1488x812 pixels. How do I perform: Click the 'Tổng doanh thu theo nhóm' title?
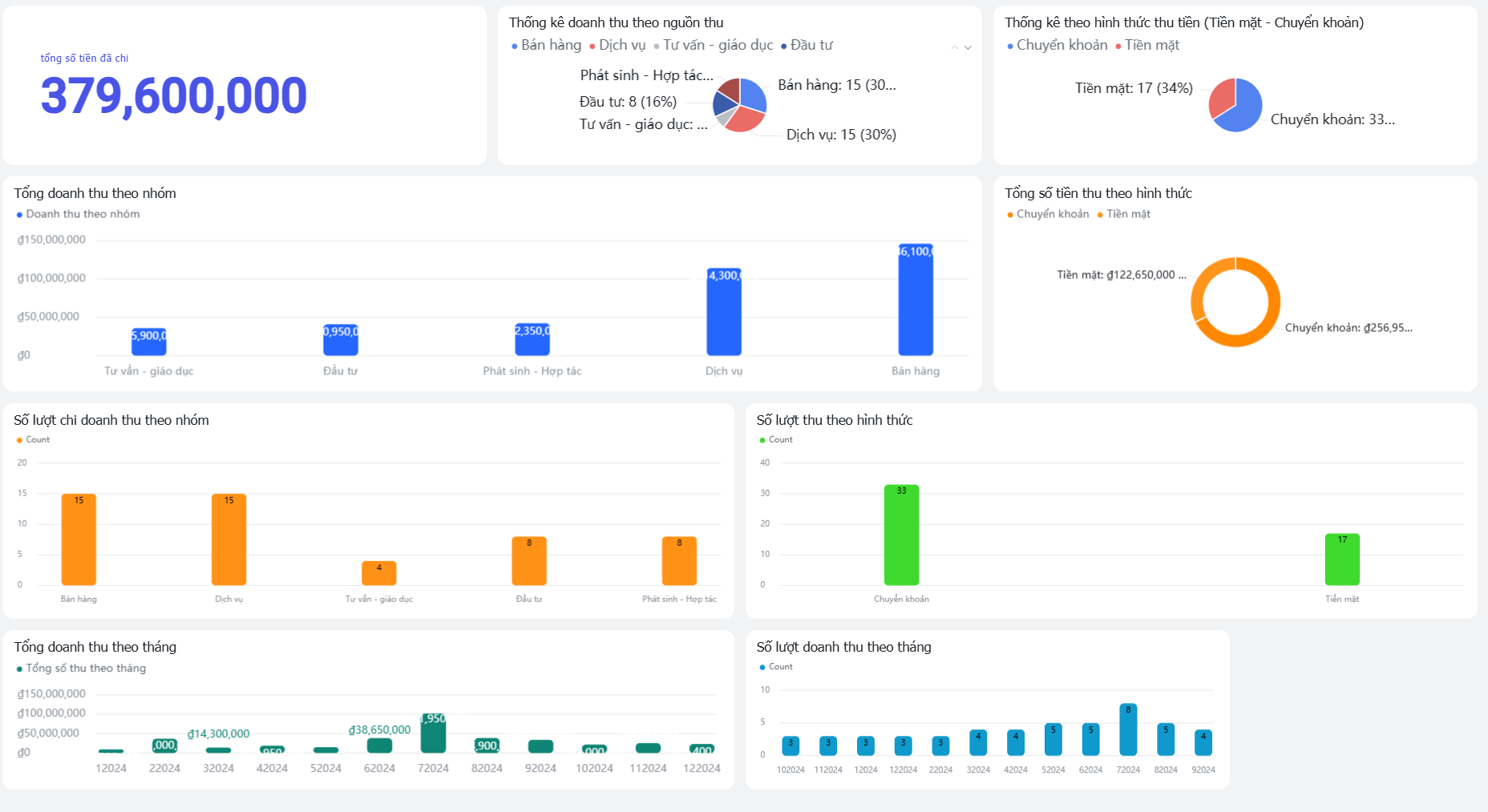[x=95, y=193]
